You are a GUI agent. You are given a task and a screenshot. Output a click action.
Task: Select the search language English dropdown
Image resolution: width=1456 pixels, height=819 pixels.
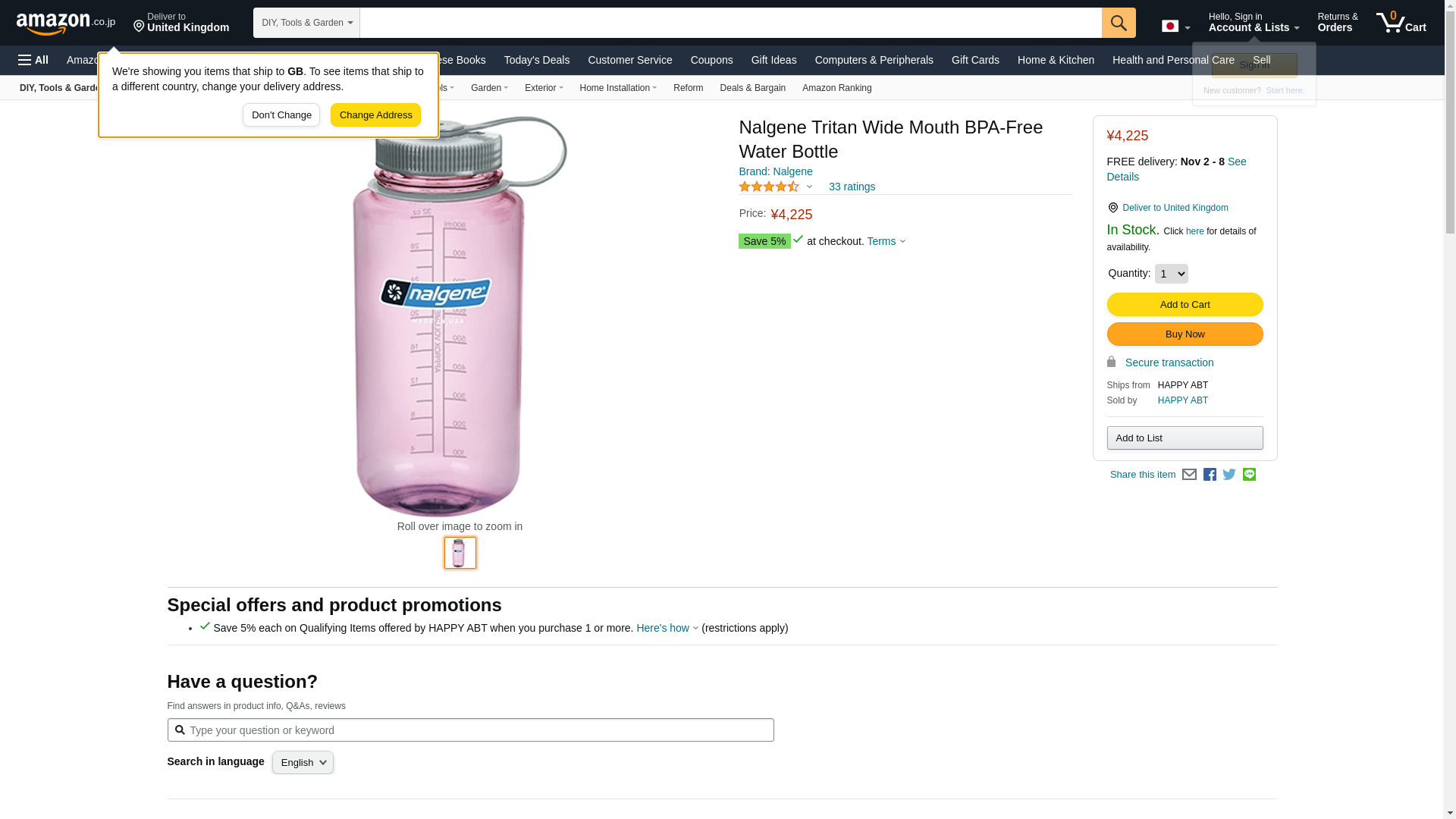click(x=303, y=763)
